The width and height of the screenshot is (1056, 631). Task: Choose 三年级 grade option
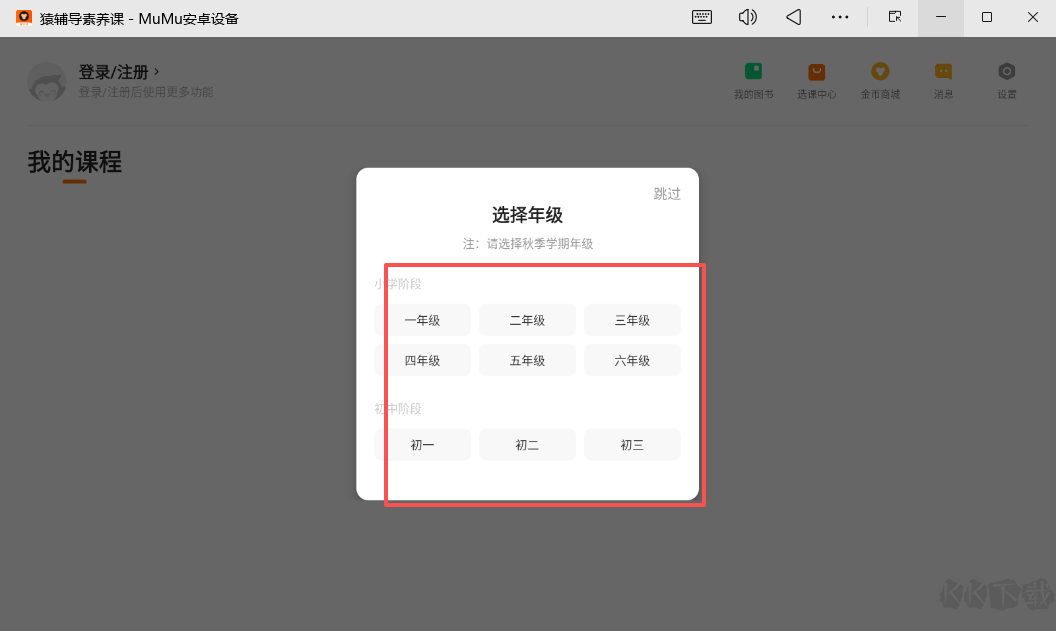click(x=632, y=320)
